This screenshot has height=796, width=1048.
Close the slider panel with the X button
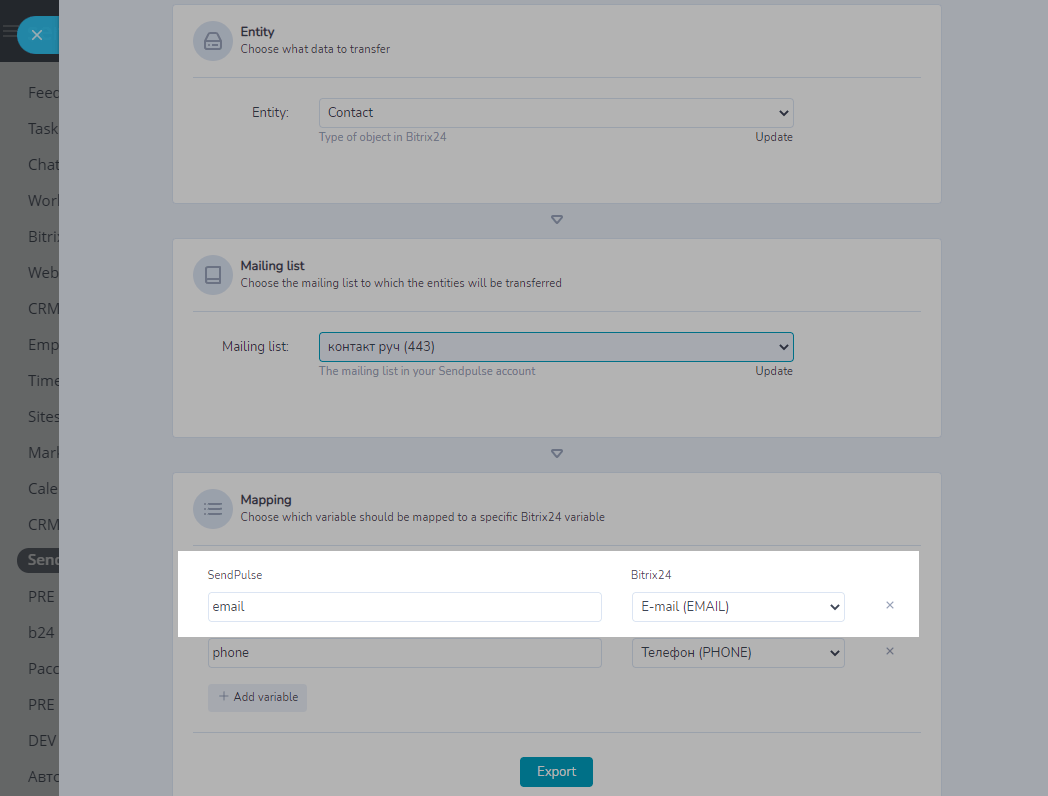(x=37, y=35)
